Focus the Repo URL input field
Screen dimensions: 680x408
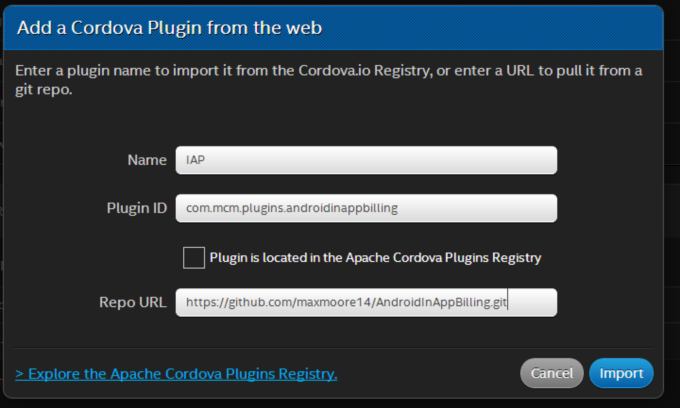(366, 302)
